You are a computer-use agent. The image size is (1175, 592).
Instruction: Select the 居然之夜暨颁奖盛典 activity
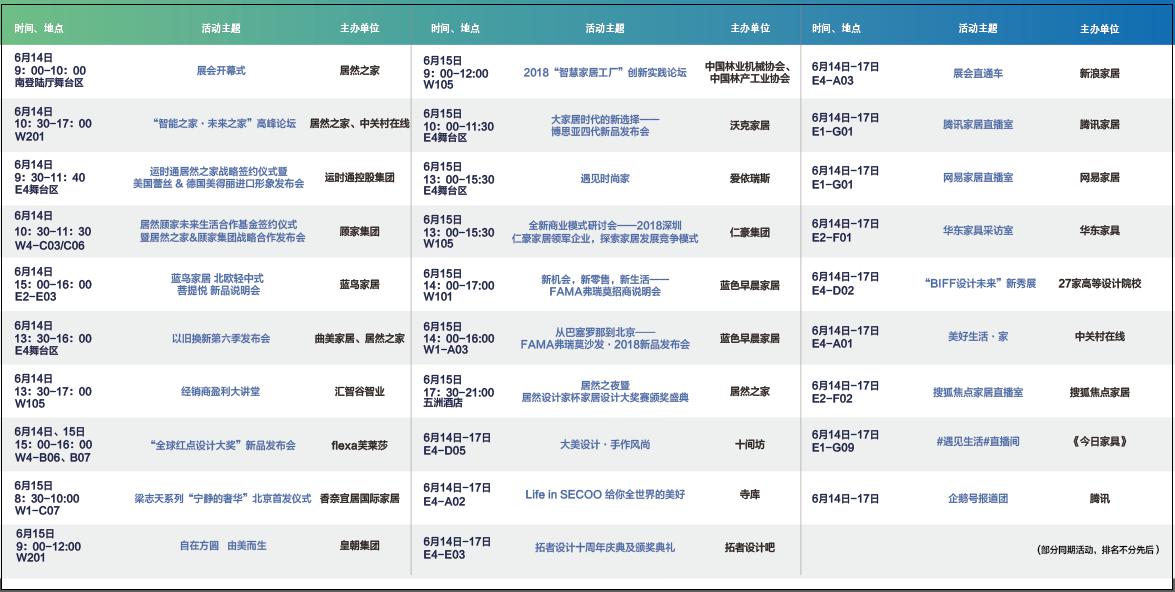click(x=605, y=391)
